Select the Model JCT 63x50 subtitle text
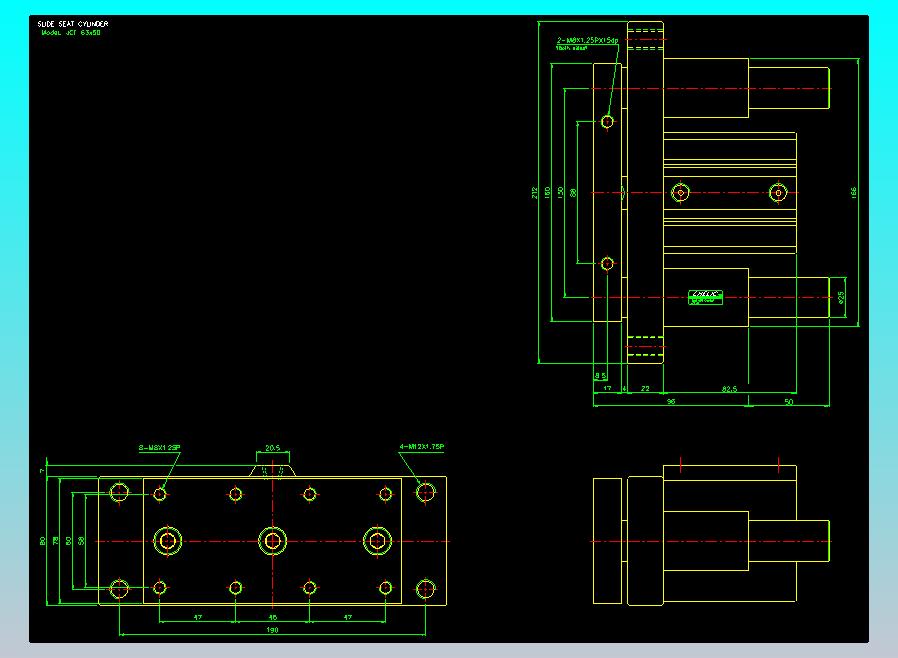This screenshot has width=898, height=658. click(x=71, y=33)
